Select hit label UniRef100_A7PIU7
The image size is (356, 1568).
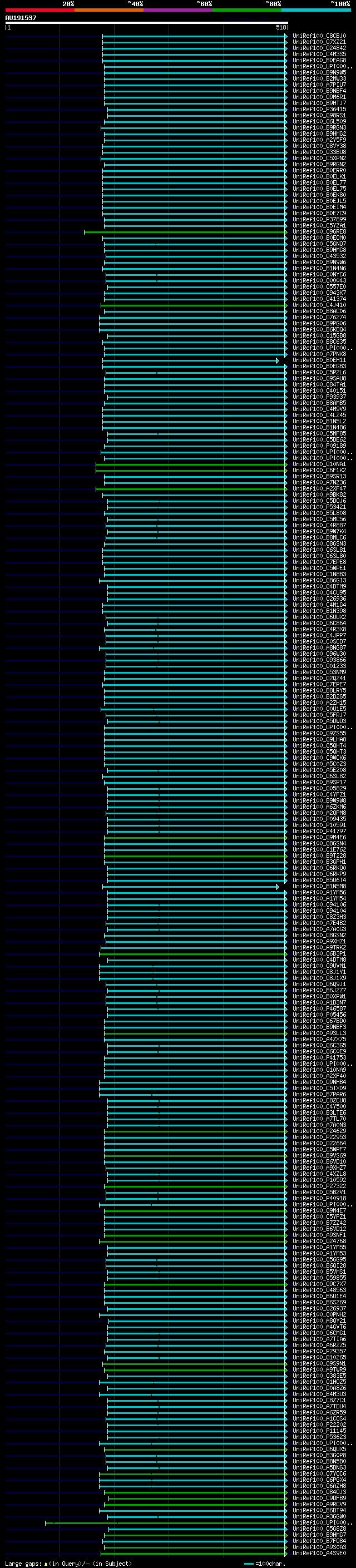click(x=319, y=85)
